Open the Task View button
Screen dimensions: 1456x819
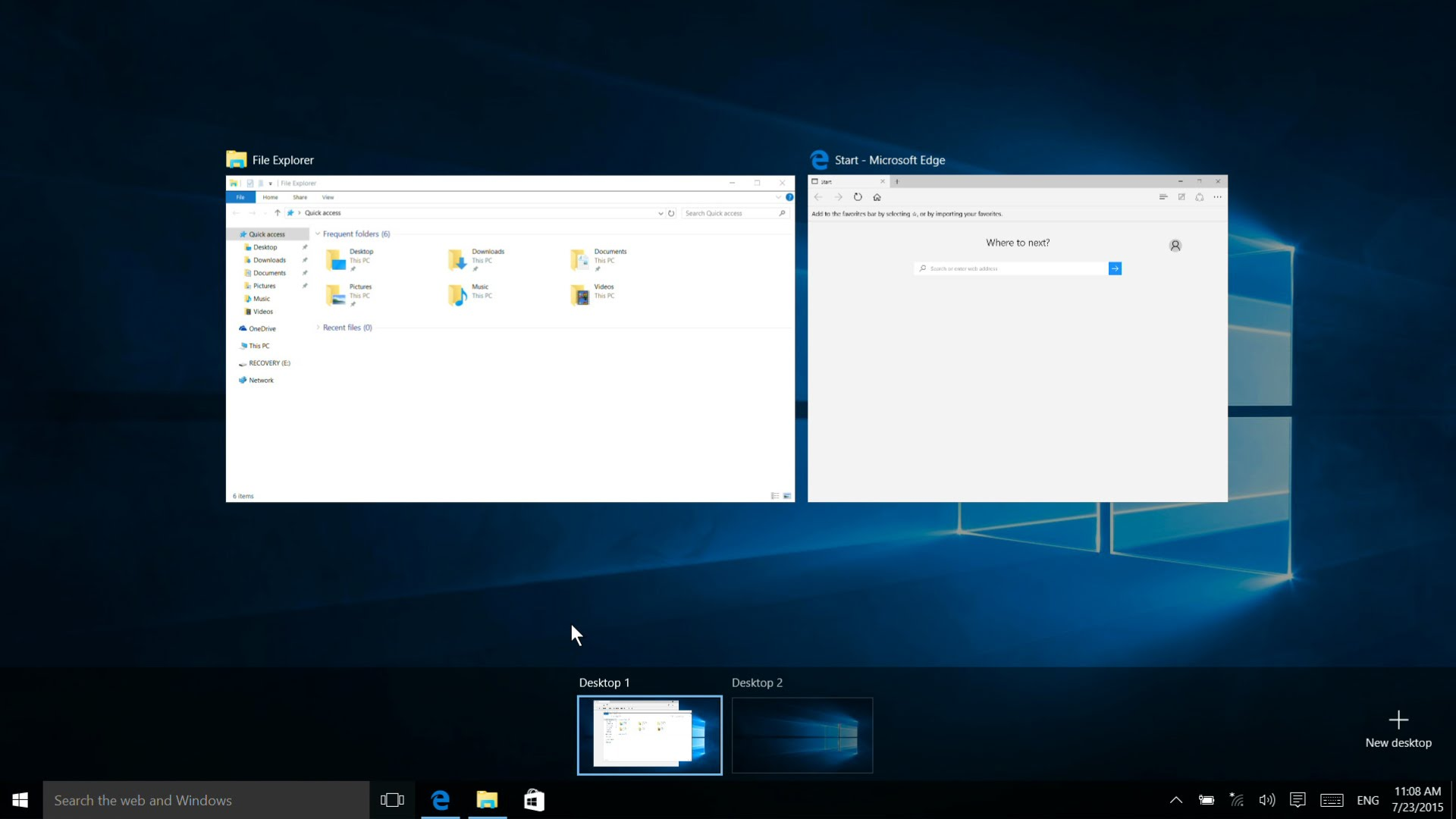coord(392,800)
